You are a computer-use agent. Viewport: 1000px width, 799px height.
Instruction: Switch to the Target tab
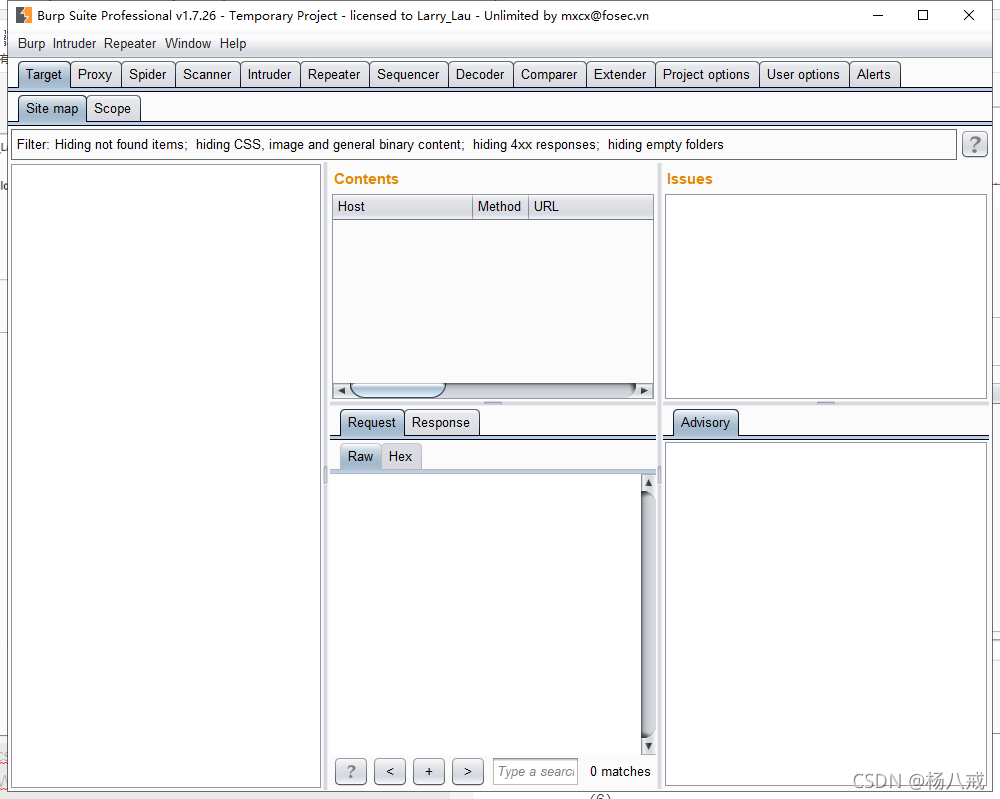(x=43, y=75)
